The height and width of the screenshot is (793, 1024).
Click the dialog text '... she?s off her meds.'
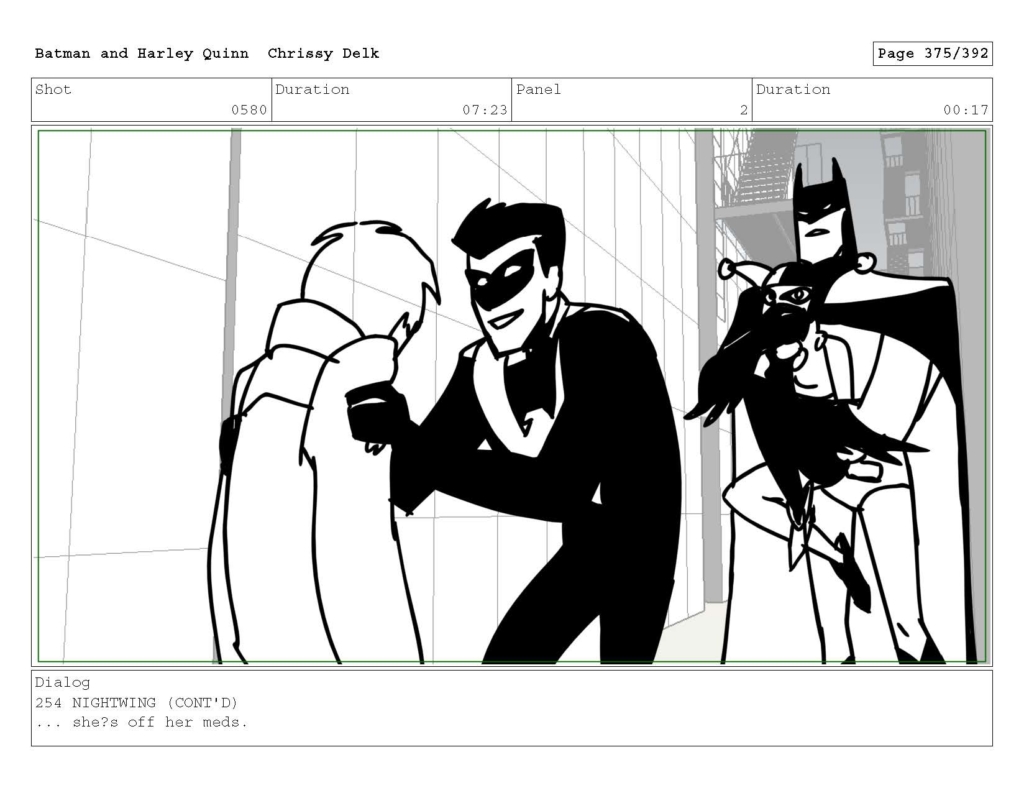(x=142, y=722)
